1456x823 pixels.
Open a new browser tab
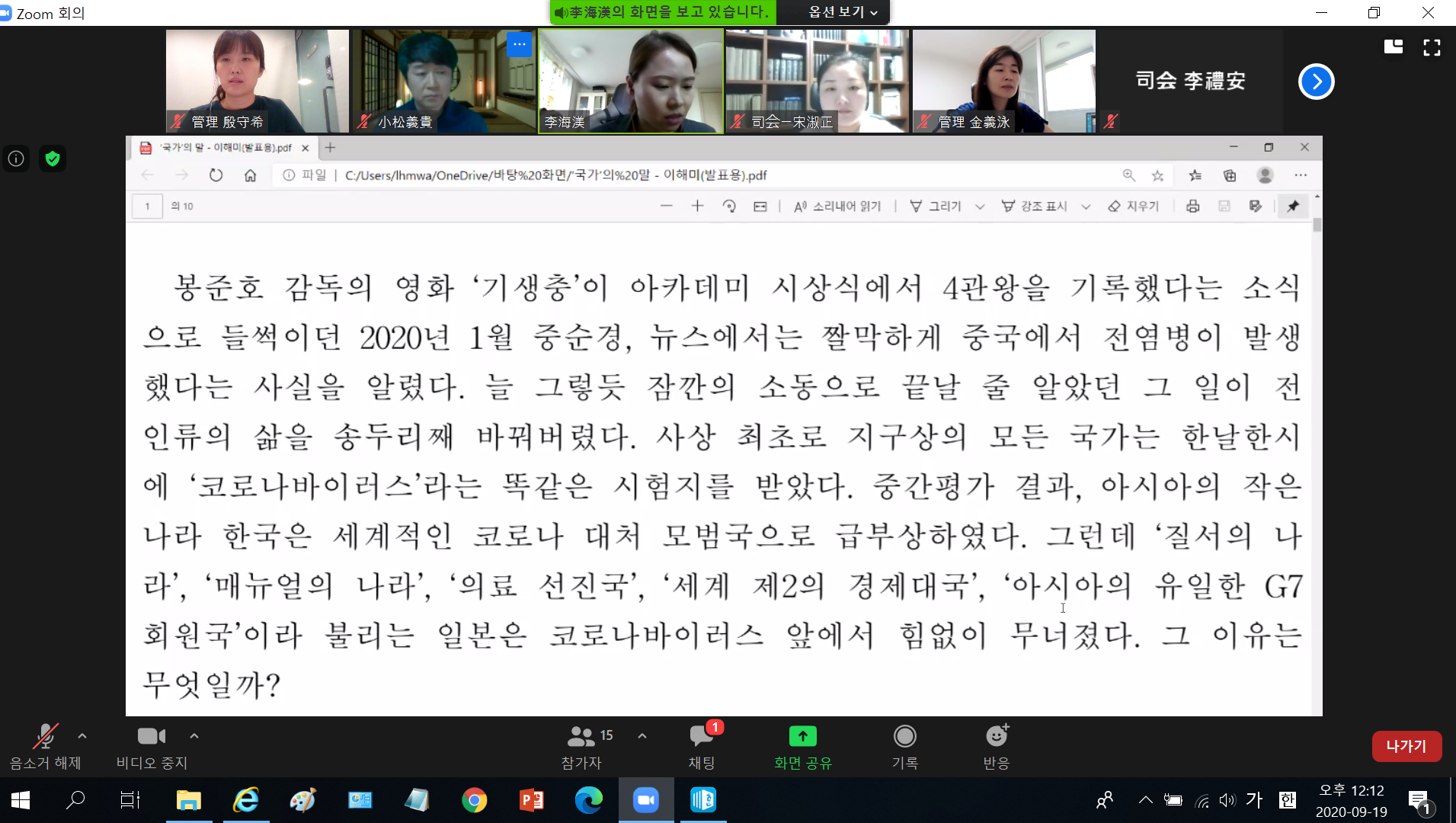coord(330,148)
